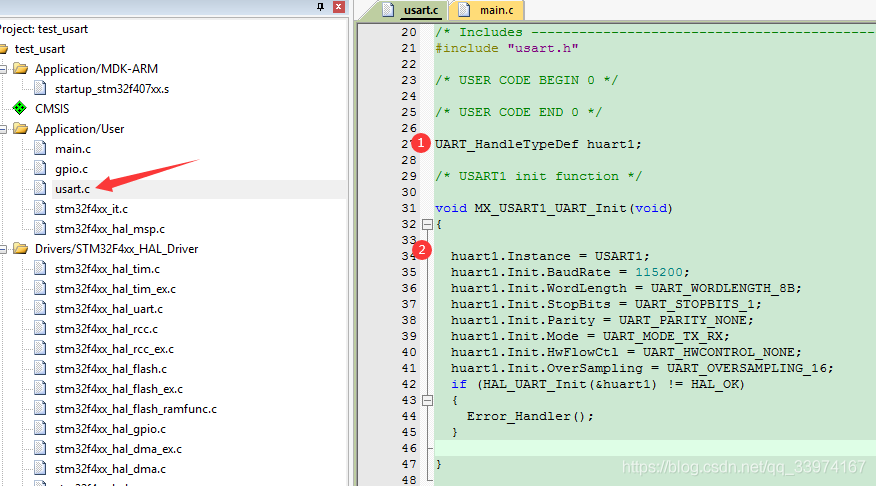Select stm32f4xx_hal_uart.c in the project tree
Image resolution: width=876 pixels, height=486 pixels.
coord(108,308)
